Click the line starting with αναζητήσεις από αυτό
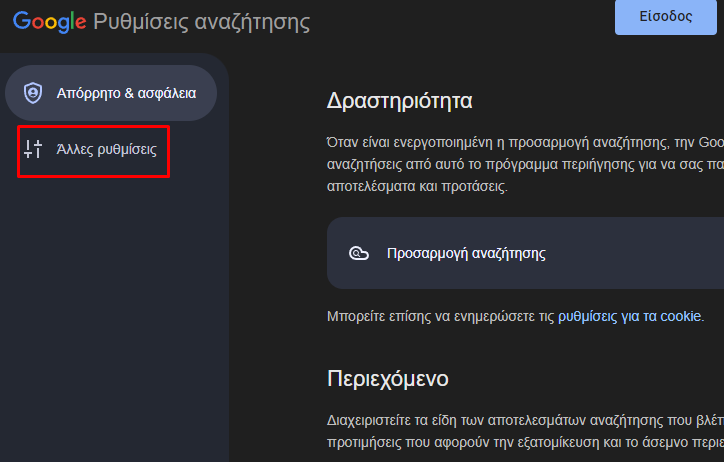724x462 pixels. pos(525,165)
